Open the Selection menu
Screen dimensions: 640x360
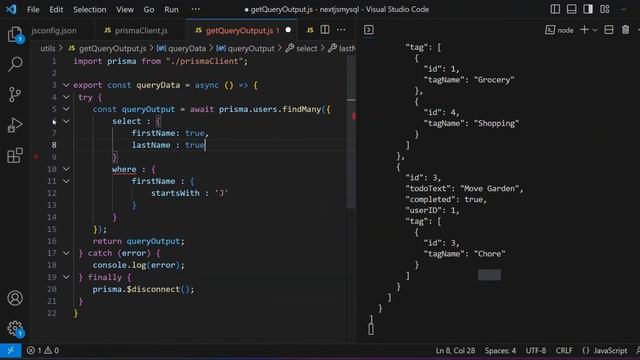tap(90, 9)
